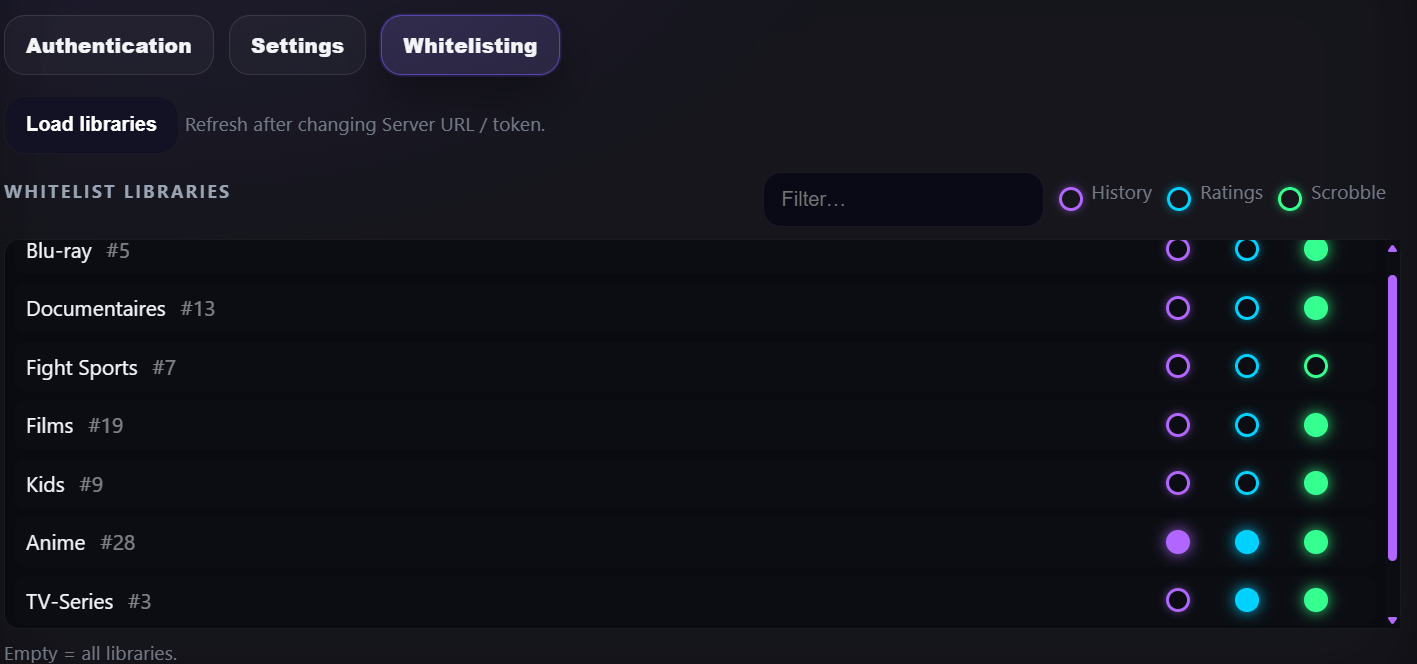Image resolution: width=1417 pixels, height=664 pixels.
Task: Toggle History for the Anime library
Action: [1178, 542]
